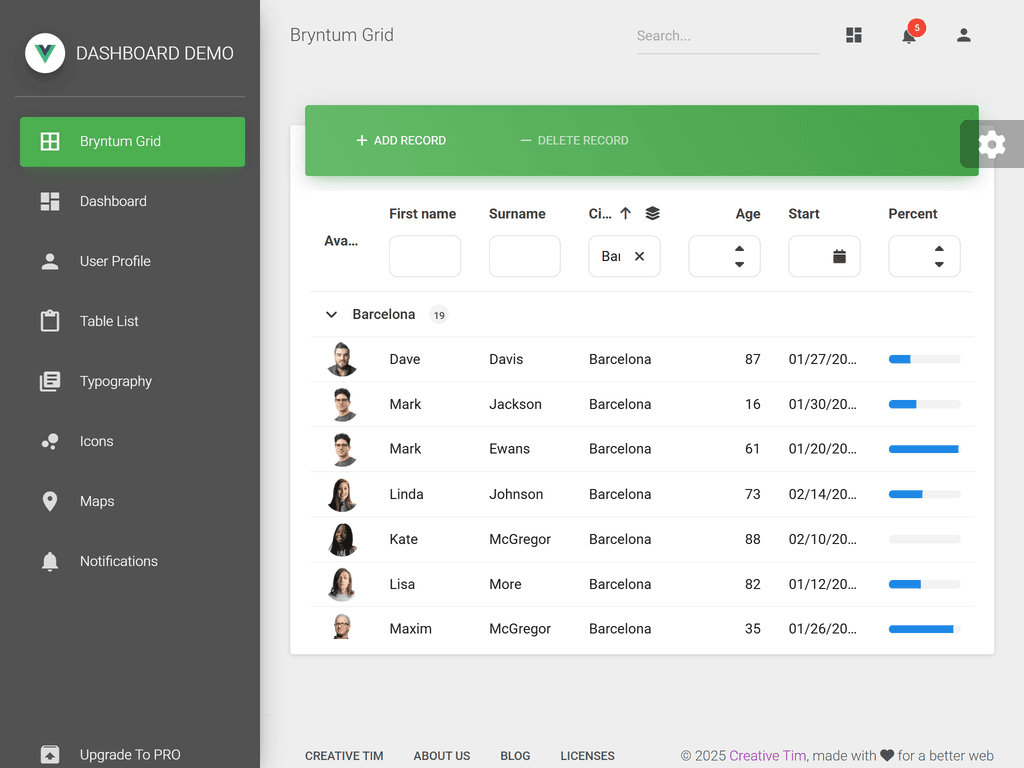The height and width of the screenshot is (768, 1024).
Task: Open the user account icon in the header
Action: click(963, 35)
